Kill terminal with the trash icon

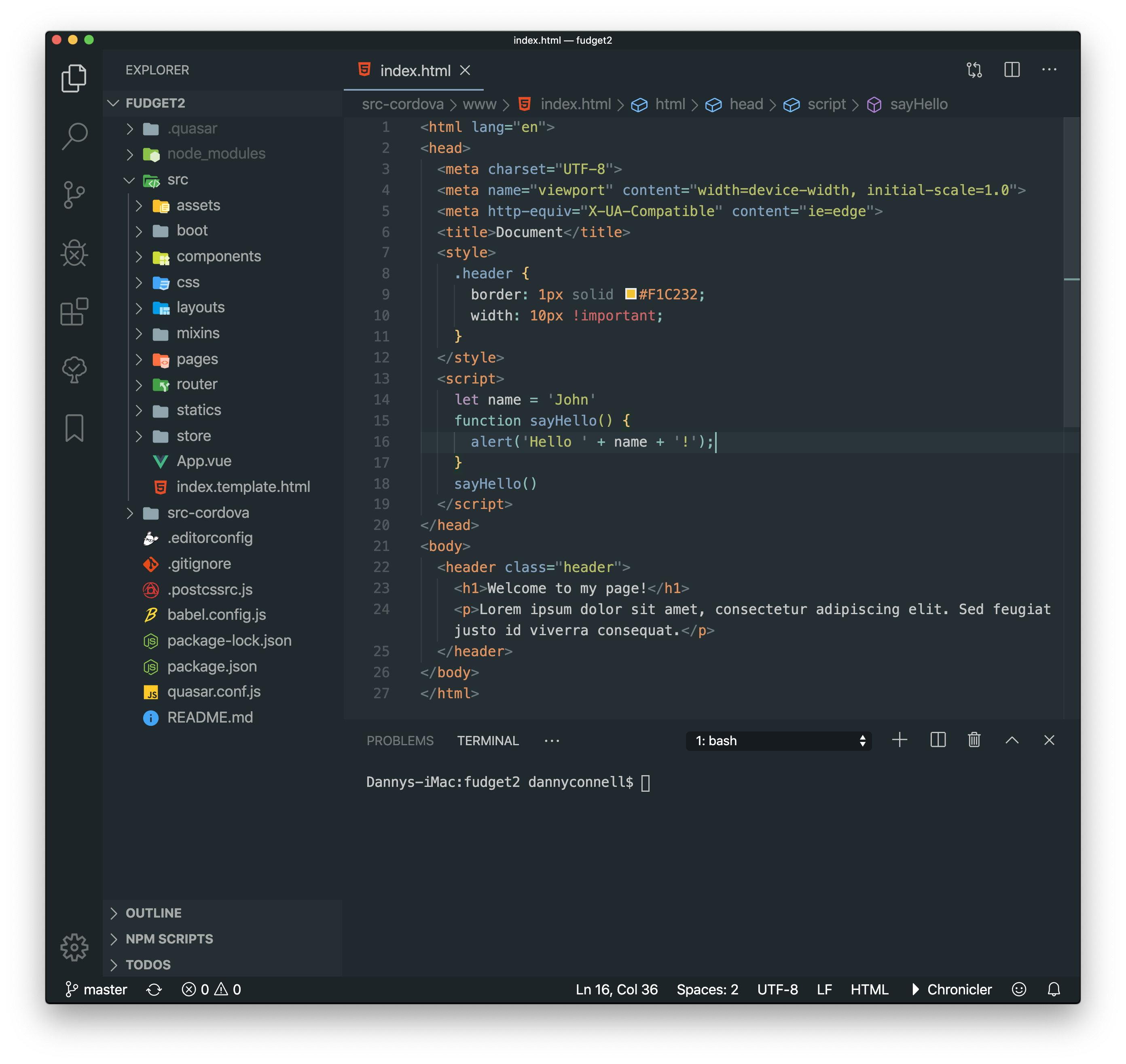point(974,740)
